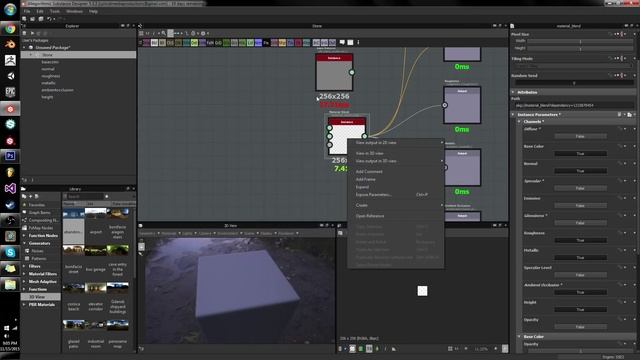
Task: Select 3D View category in Library
Action: click(x=41, y=297)
